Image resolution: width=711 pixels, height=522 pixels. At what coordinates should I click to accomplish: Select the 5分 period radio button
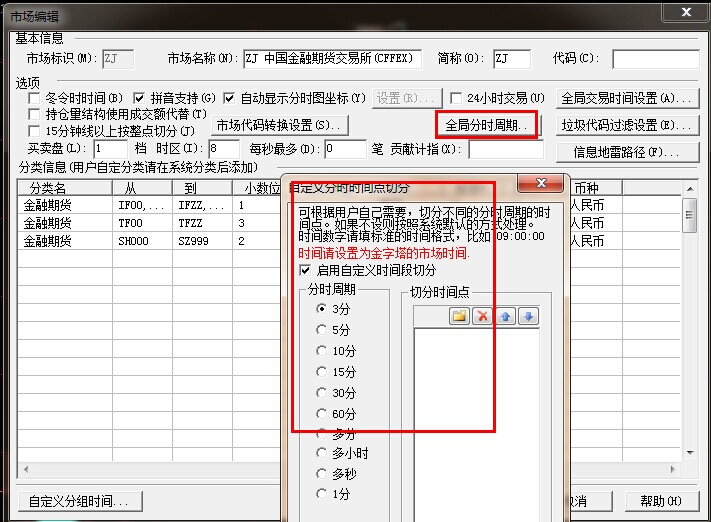[x=321, y=329]
